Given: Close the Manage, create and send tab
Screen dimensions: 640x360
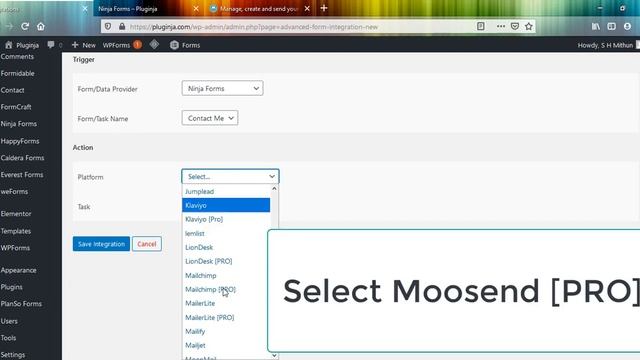Looking at the screenshot, I should coord(307,9).
